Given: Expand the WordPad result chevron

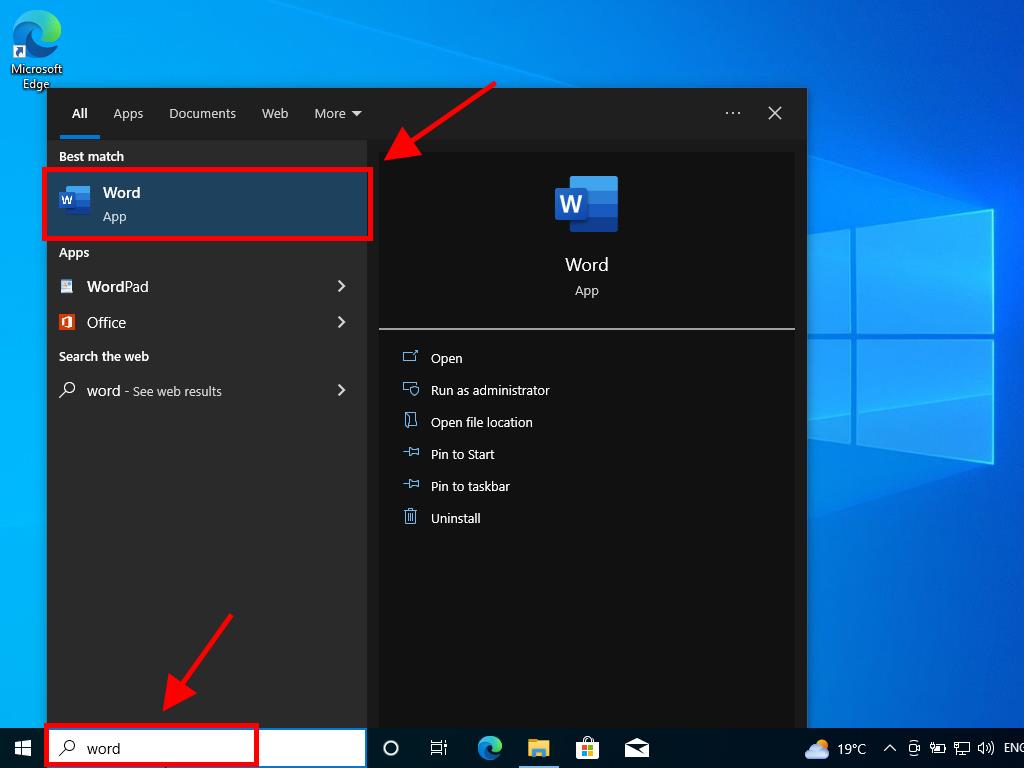Looking at the screenshot, I should 341,286.
